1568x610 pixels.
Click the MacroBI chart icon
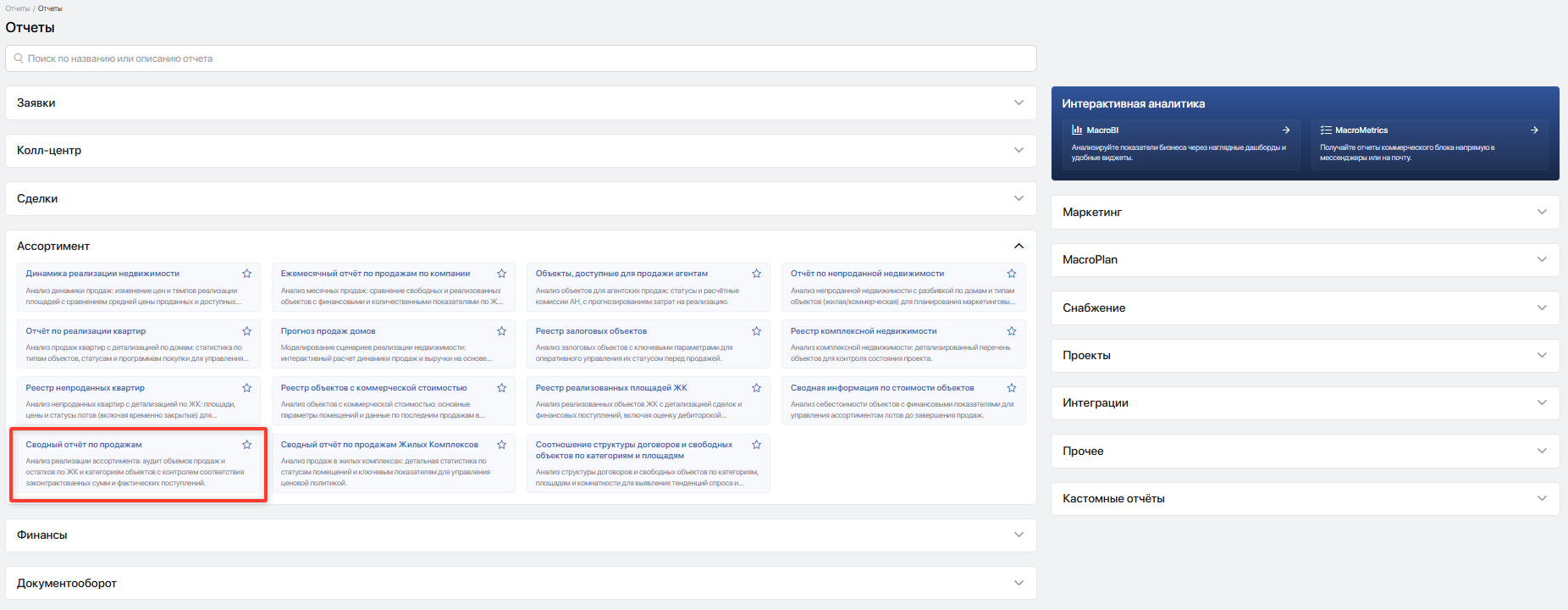point(1077,130)
